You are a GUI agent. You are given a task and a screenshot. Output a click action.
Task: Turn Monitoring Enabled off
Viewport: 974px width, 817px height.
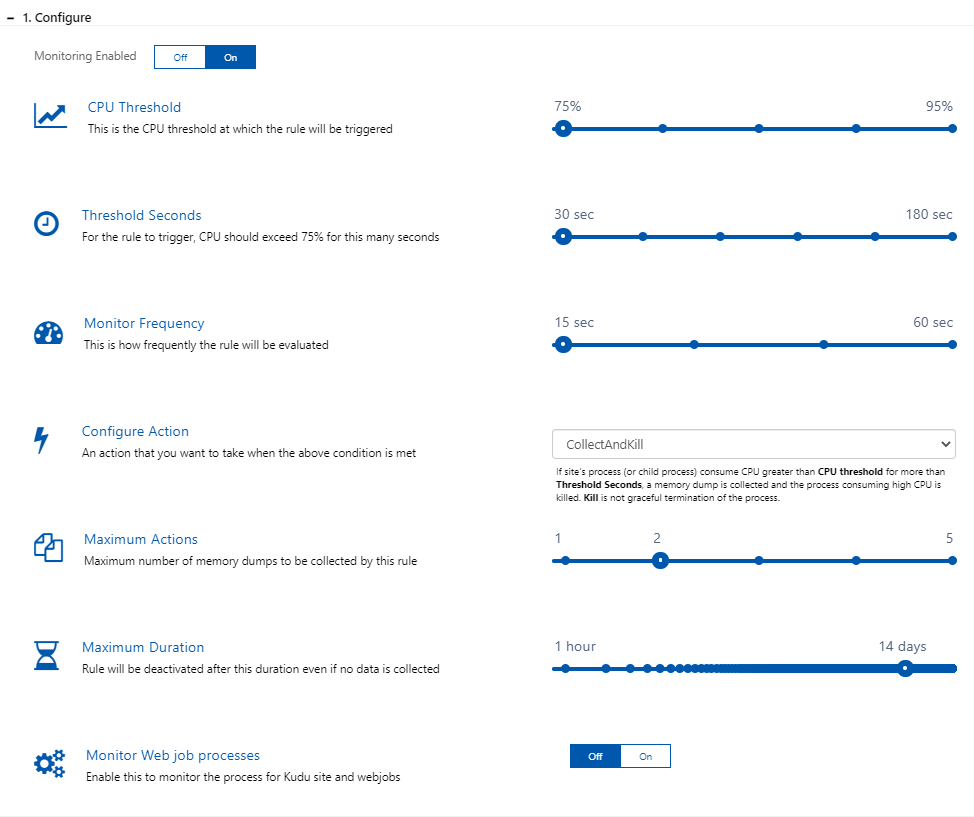click(180, 57)
